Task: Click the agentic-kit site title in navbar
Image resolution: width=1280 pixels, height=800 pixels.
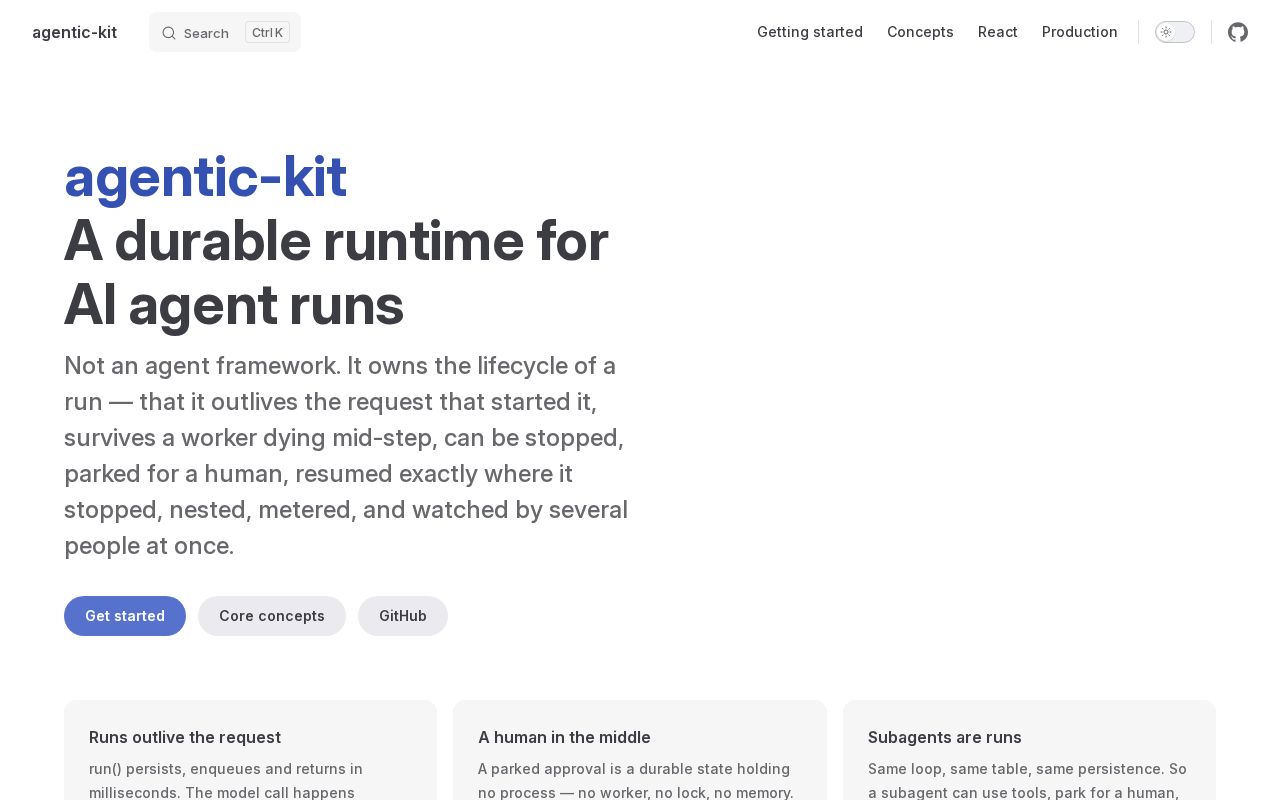Action: 74,32
